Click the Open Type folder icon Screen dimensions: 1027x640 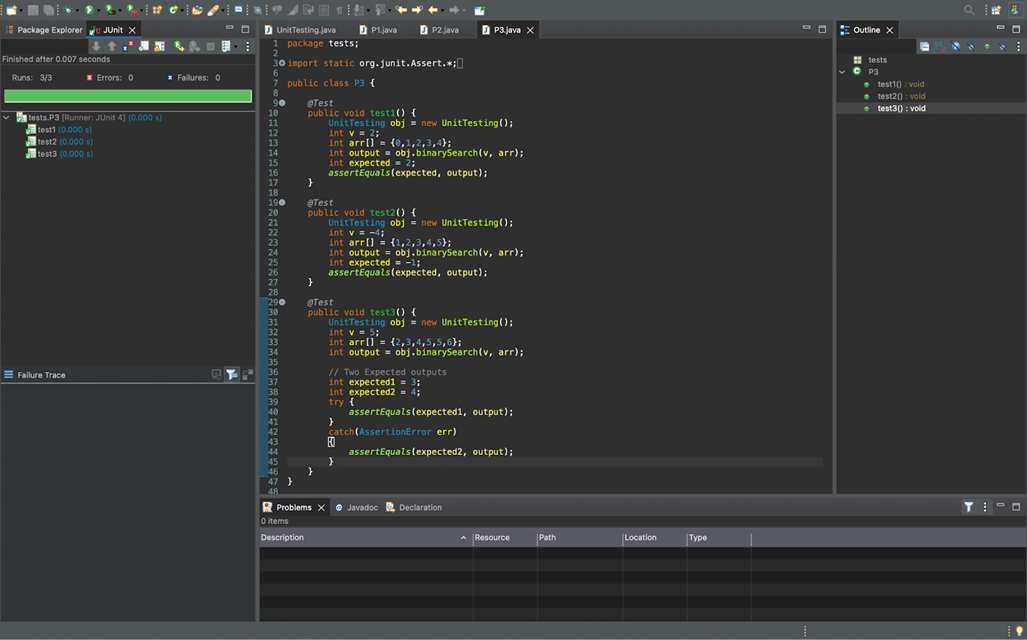(197, 10)
